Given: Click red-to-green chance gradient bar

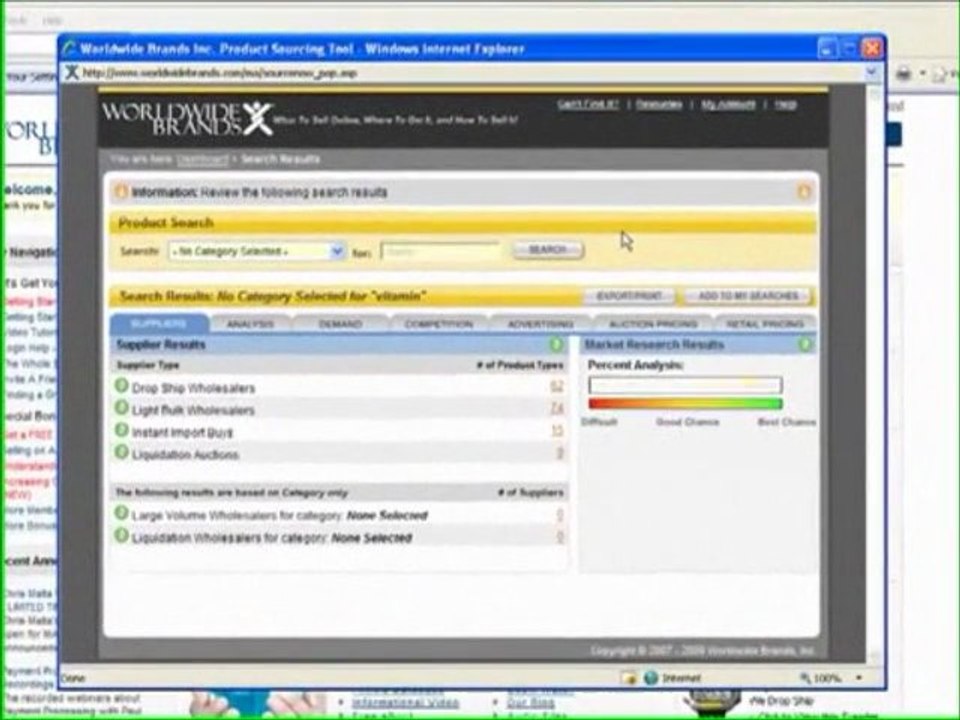Looking at the screenshot, I should coord(685,403).
